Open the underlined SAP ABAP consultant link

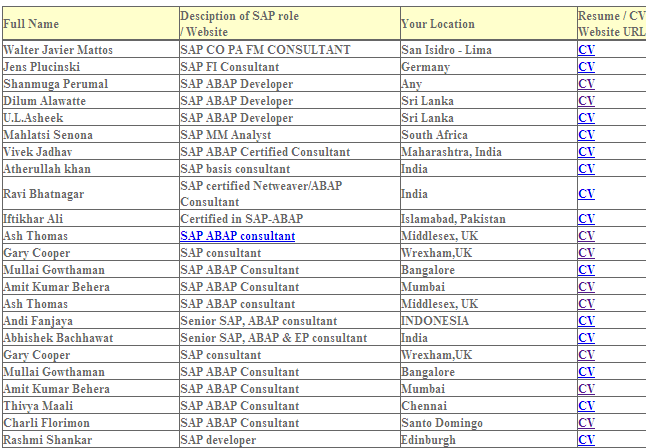pyautogui.click(x=238, y=236)
